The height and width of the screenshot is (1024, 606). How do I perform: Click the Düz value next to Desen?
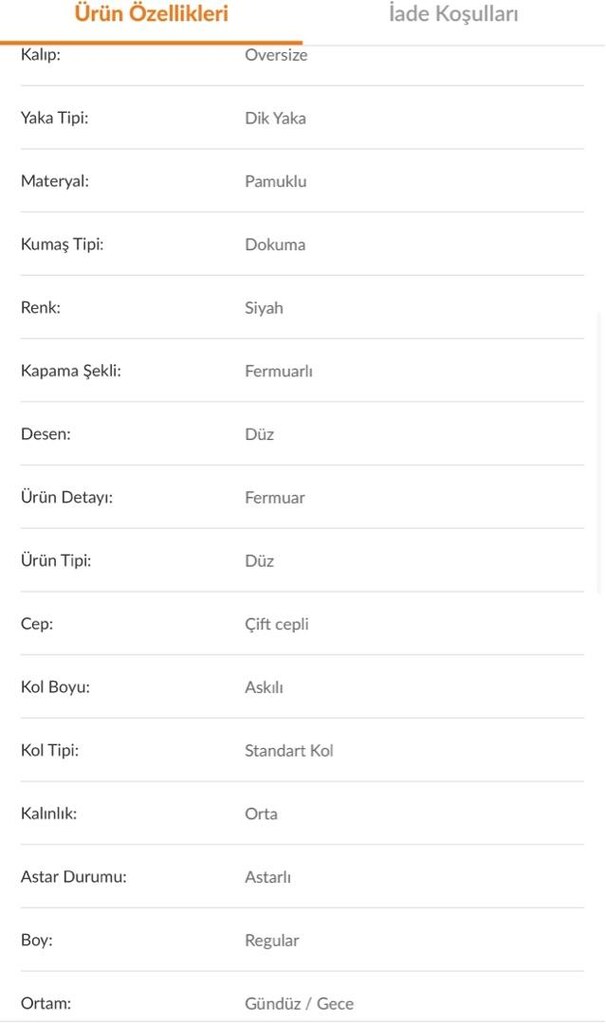point(259,435)
